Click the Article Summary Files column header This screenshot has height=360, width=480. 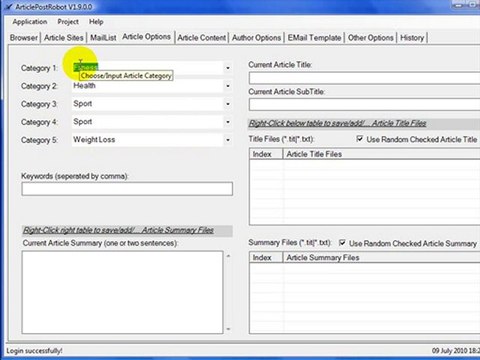(x=382, y=257)
